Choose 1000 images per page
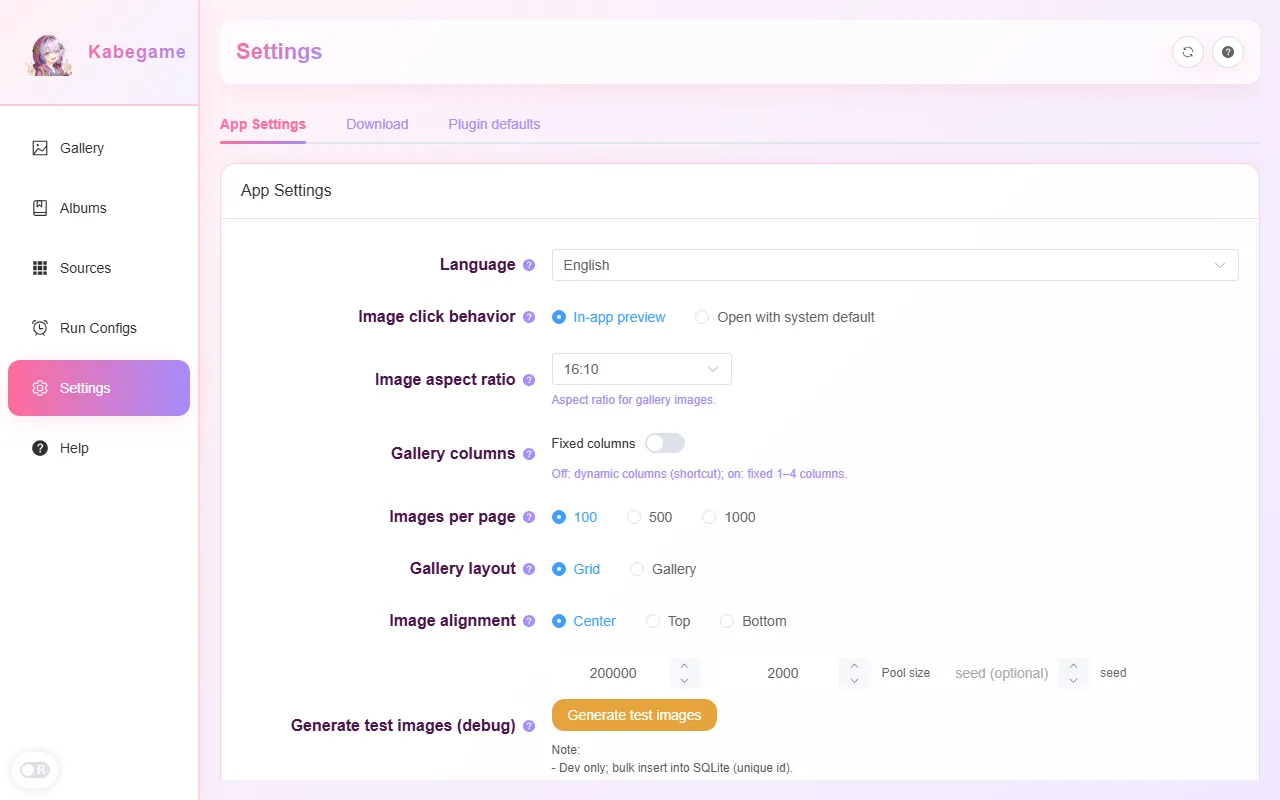 (729, 517)
